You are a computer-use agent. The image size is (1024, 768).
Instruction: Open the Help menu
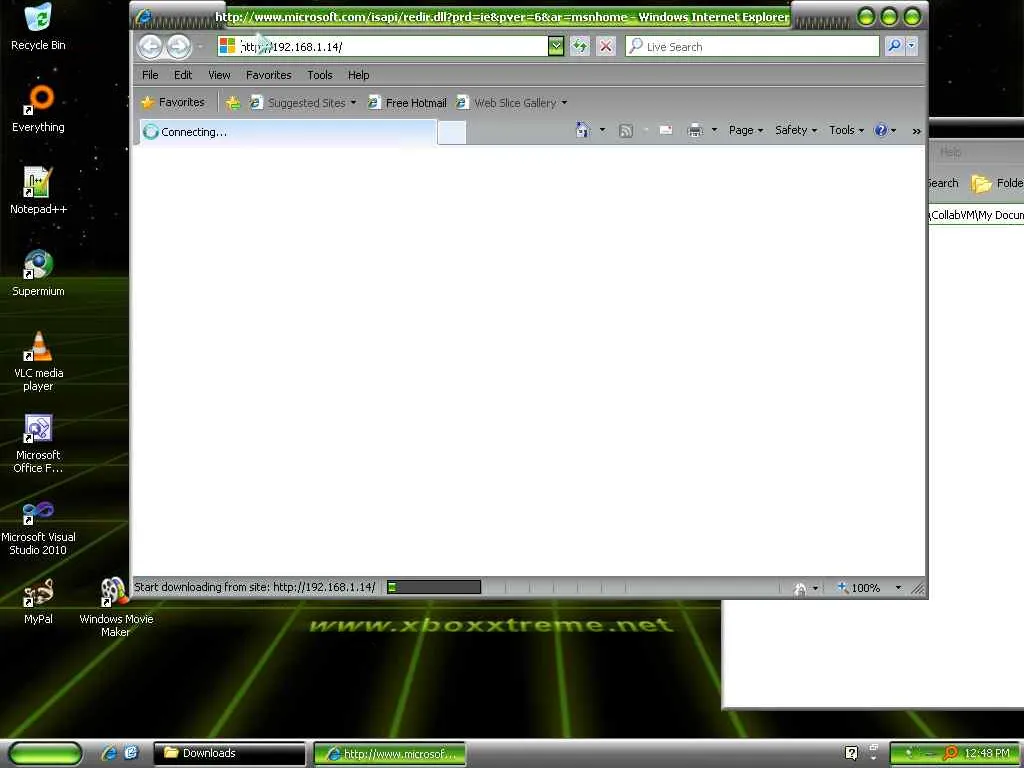coord(359,75)
